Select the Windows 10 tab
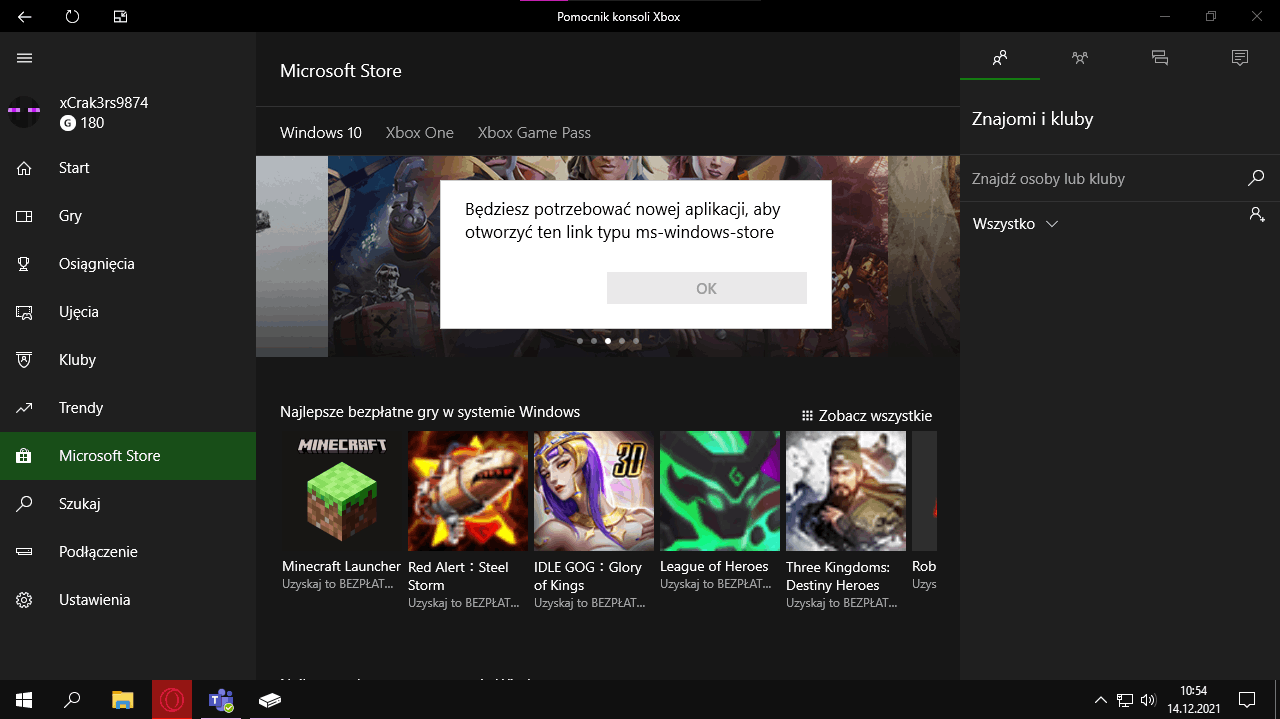This screenshot has height=719, width=1280. (x=321, y=133)
